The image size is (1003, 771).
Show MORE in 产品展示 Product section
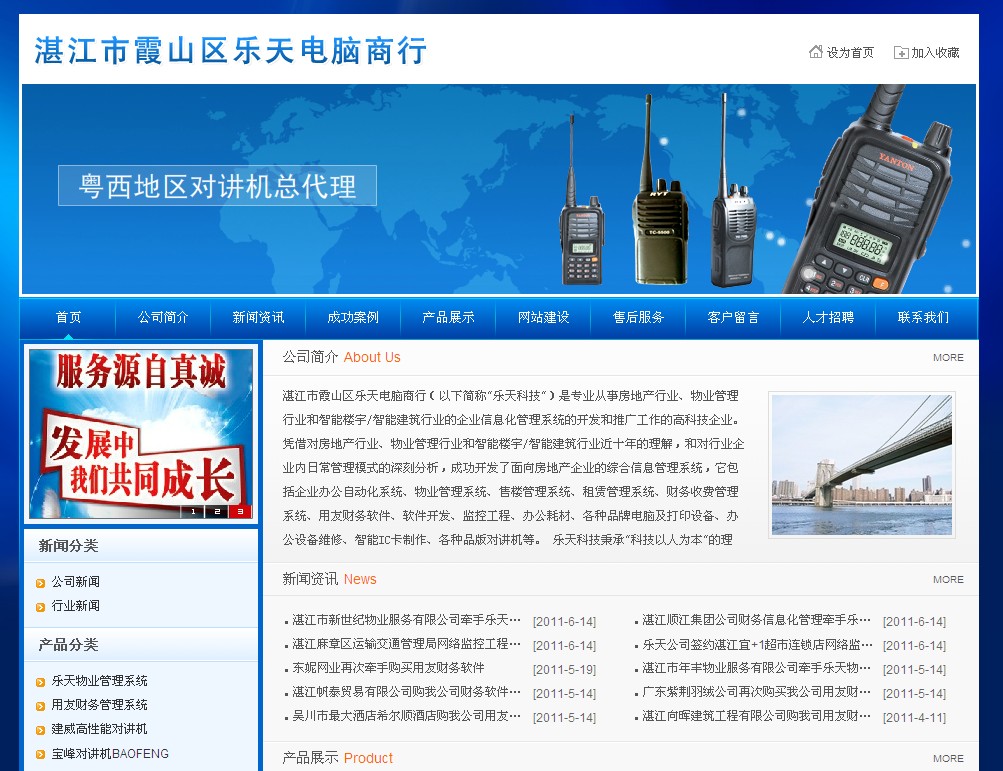(948, 758)
